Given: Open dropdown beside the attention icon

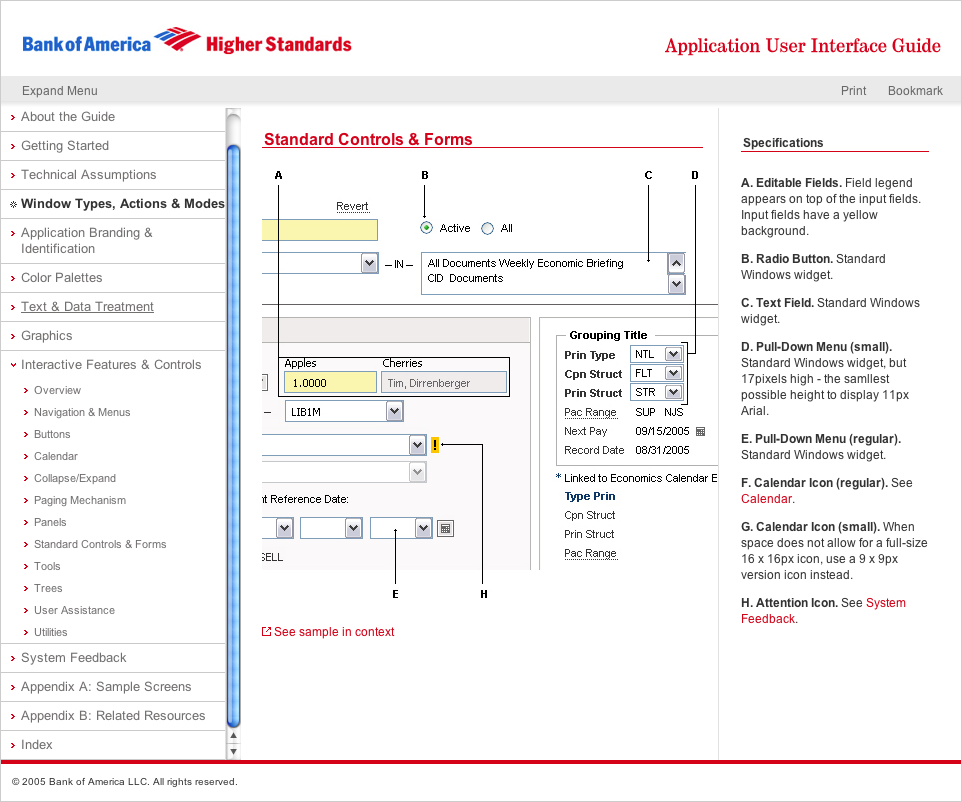Looking at the screenshot, I should 418,445.
